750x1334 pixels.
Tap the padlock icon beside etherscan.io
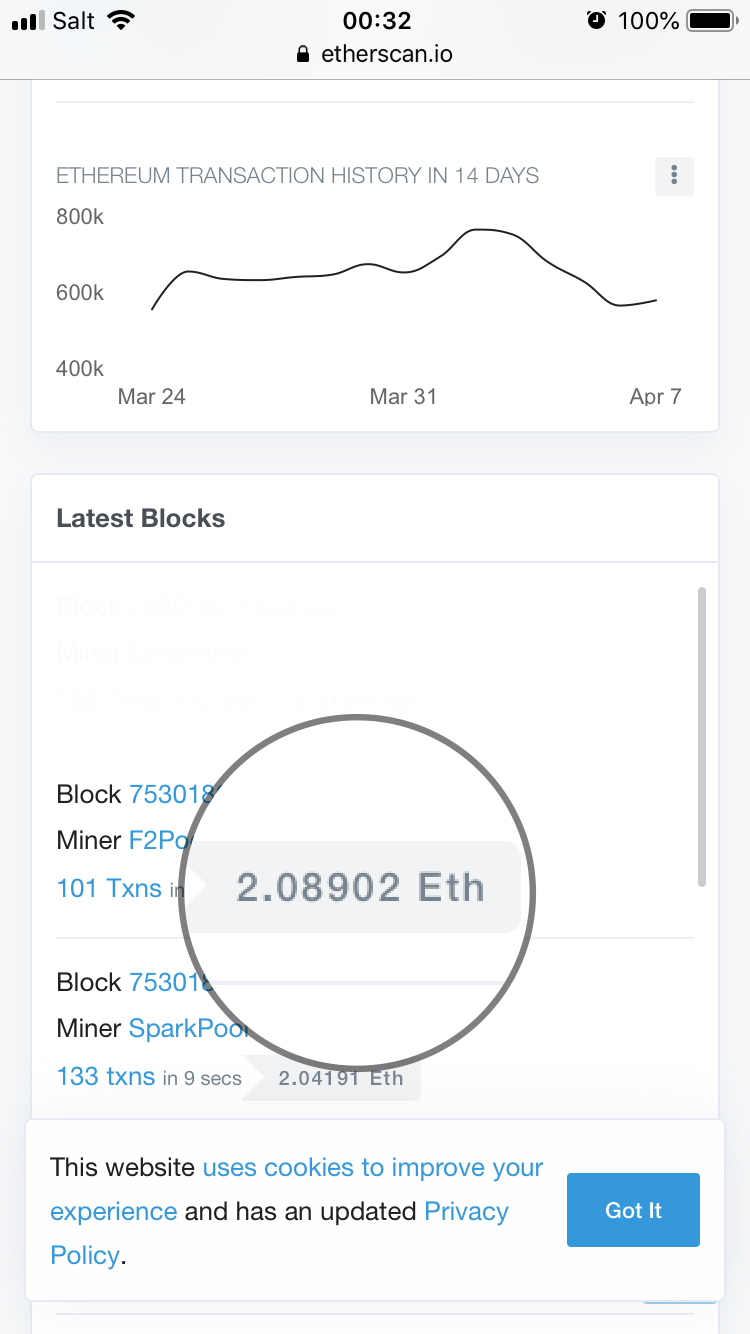point(304,55)
